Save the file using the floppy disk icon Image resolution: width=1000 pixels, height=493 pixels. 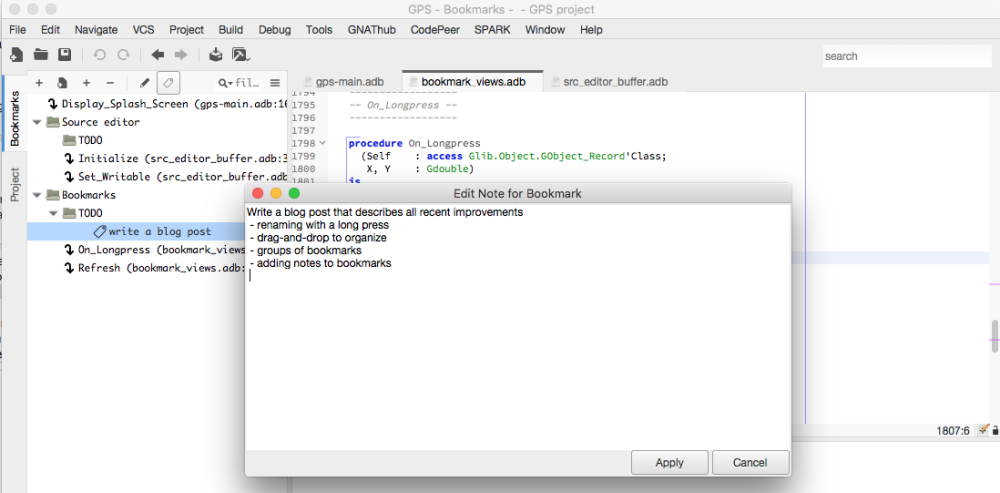(x=65, y=55)
